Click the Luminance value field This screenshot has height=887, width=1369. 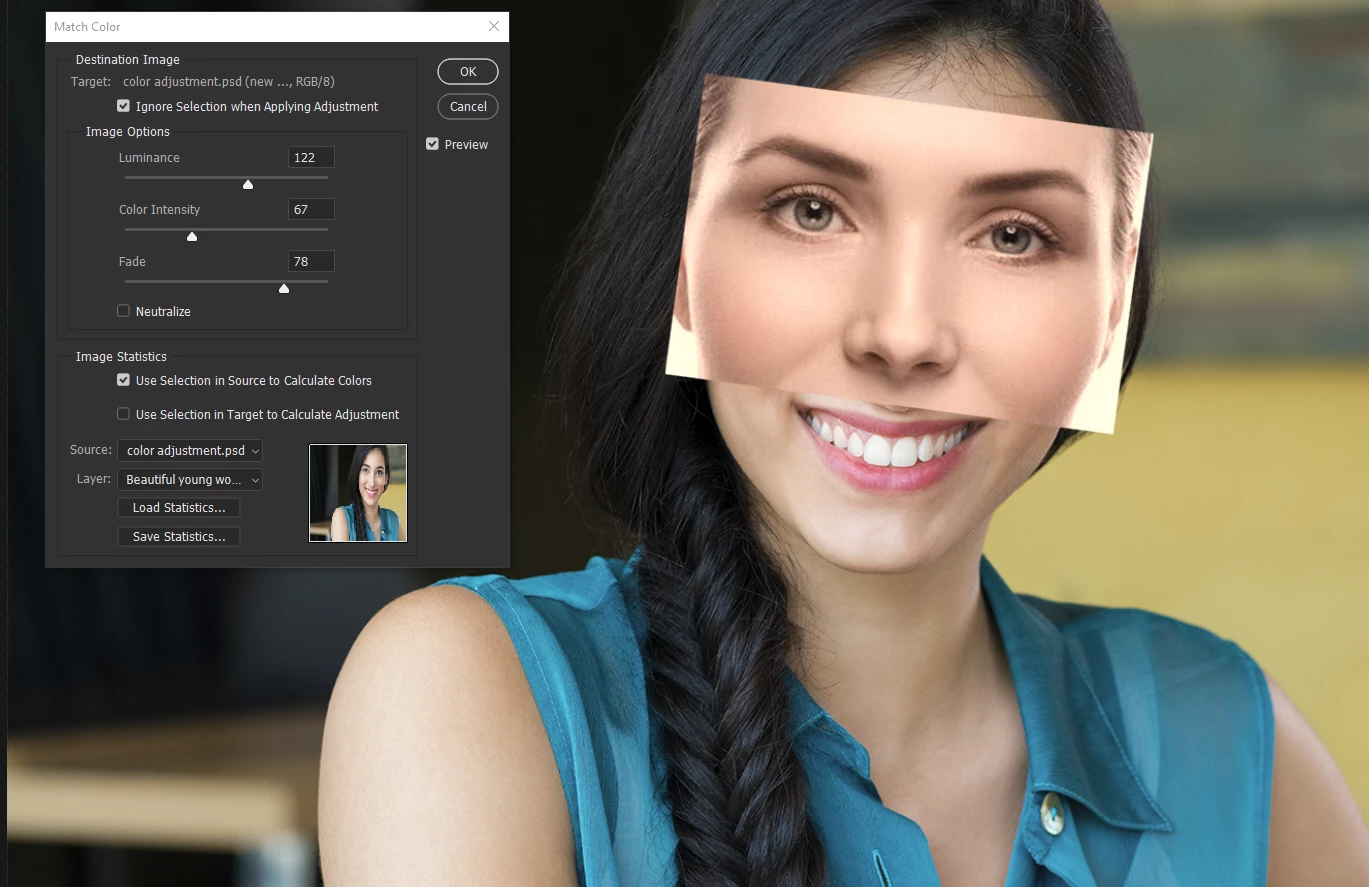311,158
